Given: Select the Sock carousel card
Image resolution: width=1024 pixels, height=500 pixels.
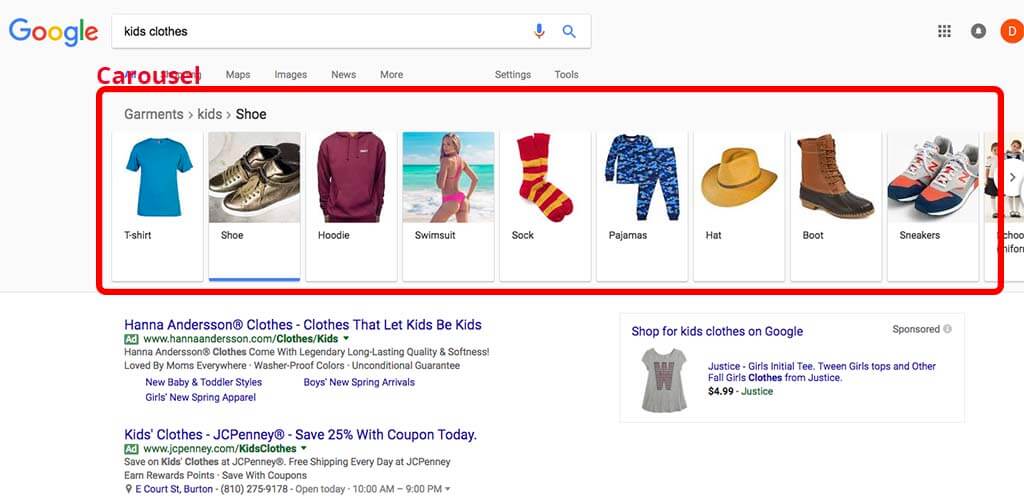Looking at the screenshot, I should click(x=545, y=206).
